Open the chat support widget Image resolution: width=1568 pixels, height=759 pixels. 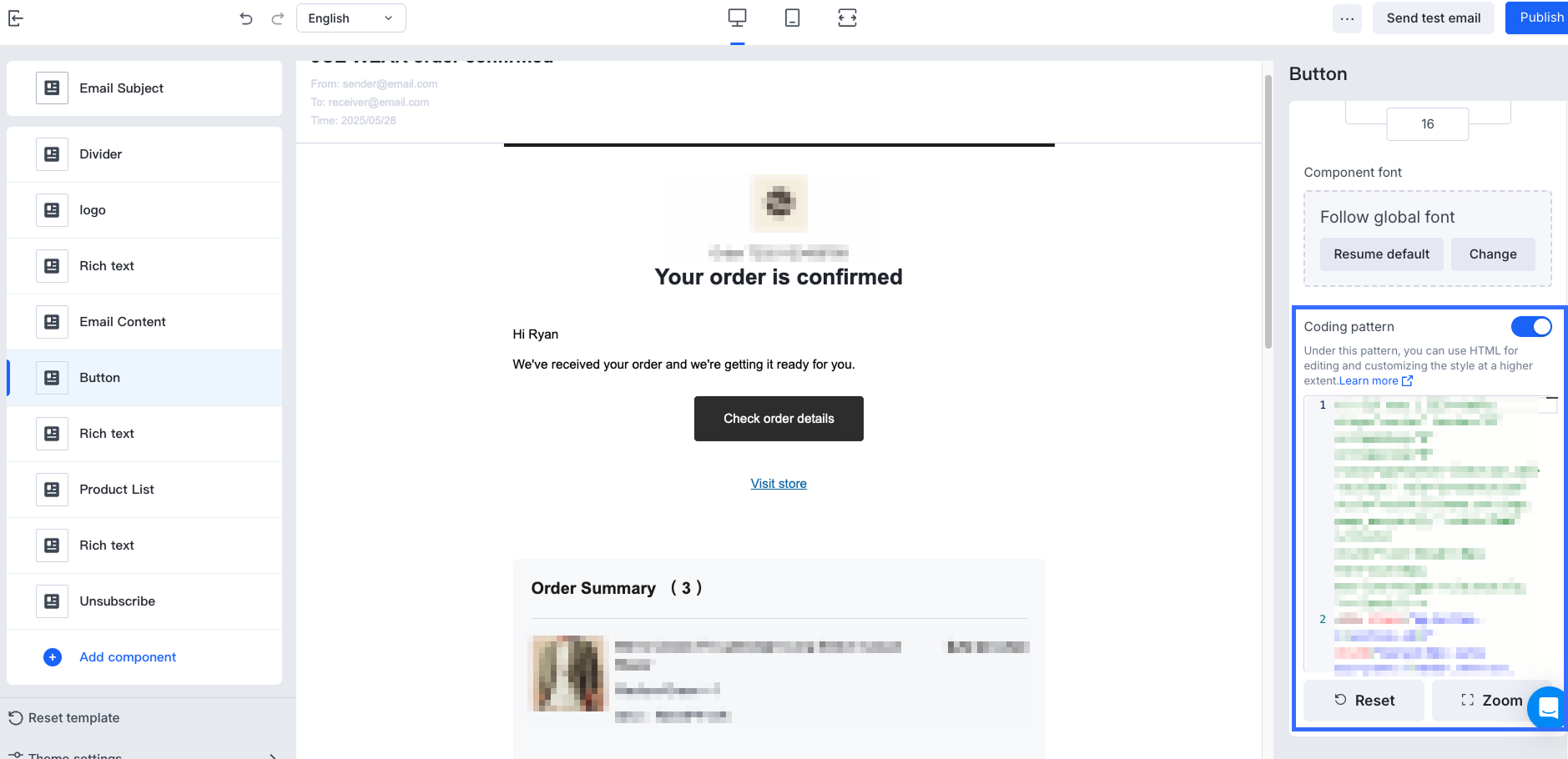pyautogui.click(x=1548, y=708)
